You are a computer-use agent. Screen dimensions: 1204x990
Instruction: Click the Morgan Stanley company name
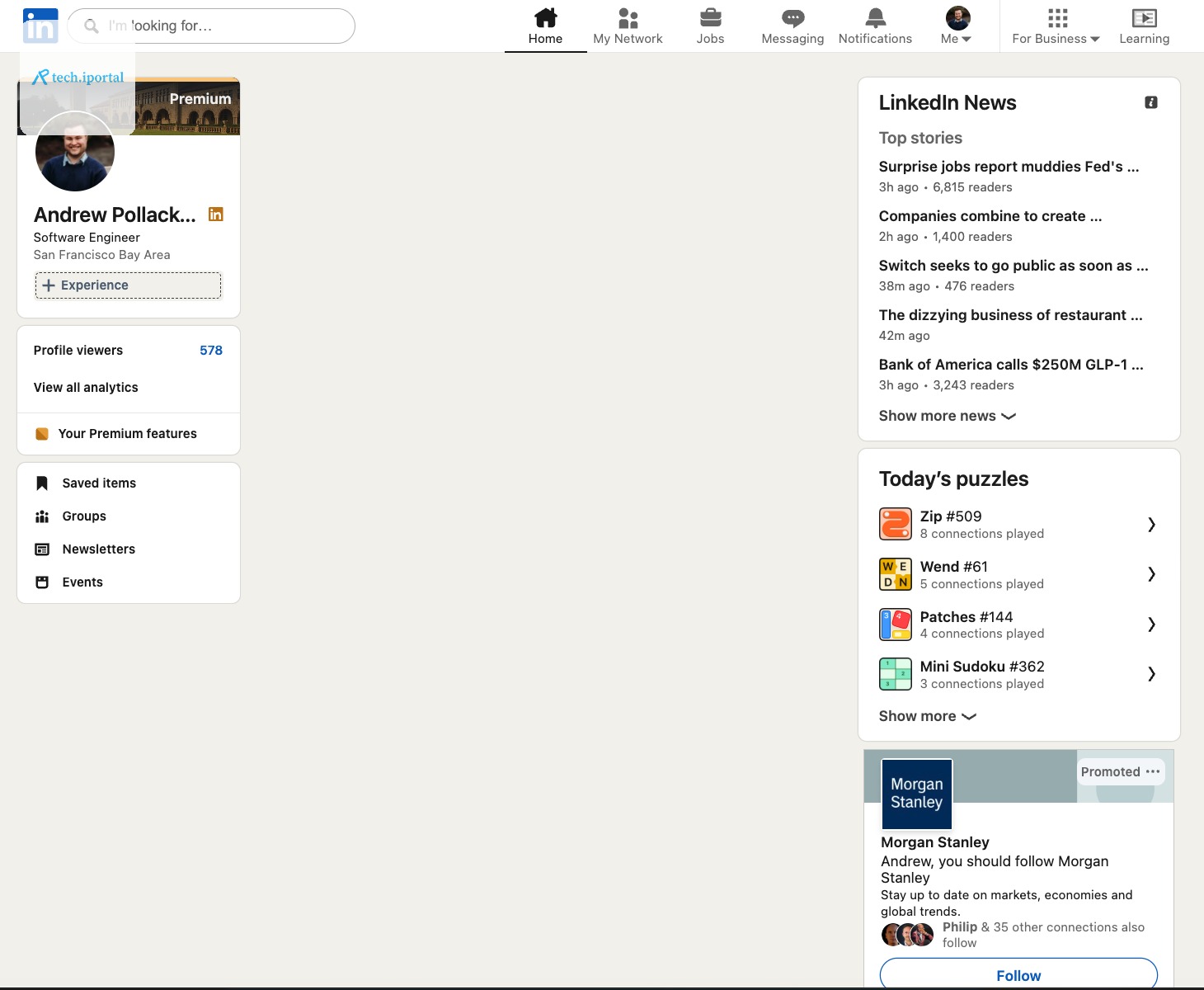pyautogui.click(x=935, y=842)
